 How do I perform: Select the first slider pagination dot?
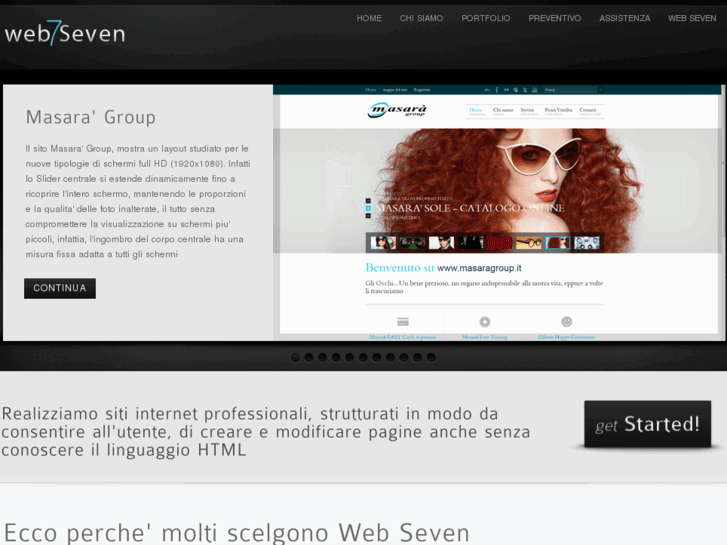click(295, 357)
